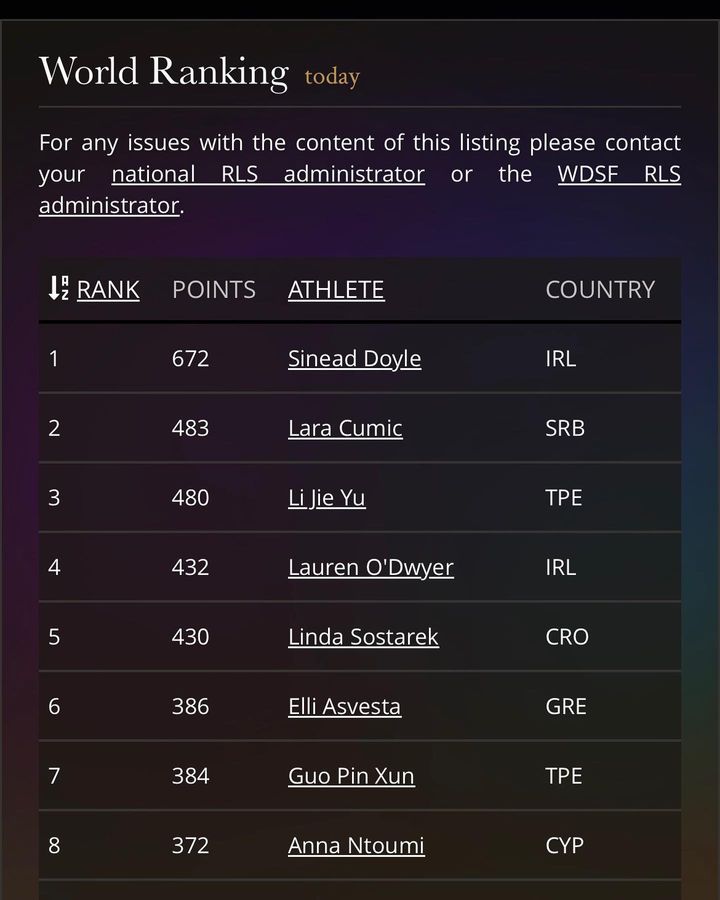Image resolution: width=720 pixels, height=900 pixels.
Task: Open Sinead Doyle's athlete profile
Action: (354, 359)
